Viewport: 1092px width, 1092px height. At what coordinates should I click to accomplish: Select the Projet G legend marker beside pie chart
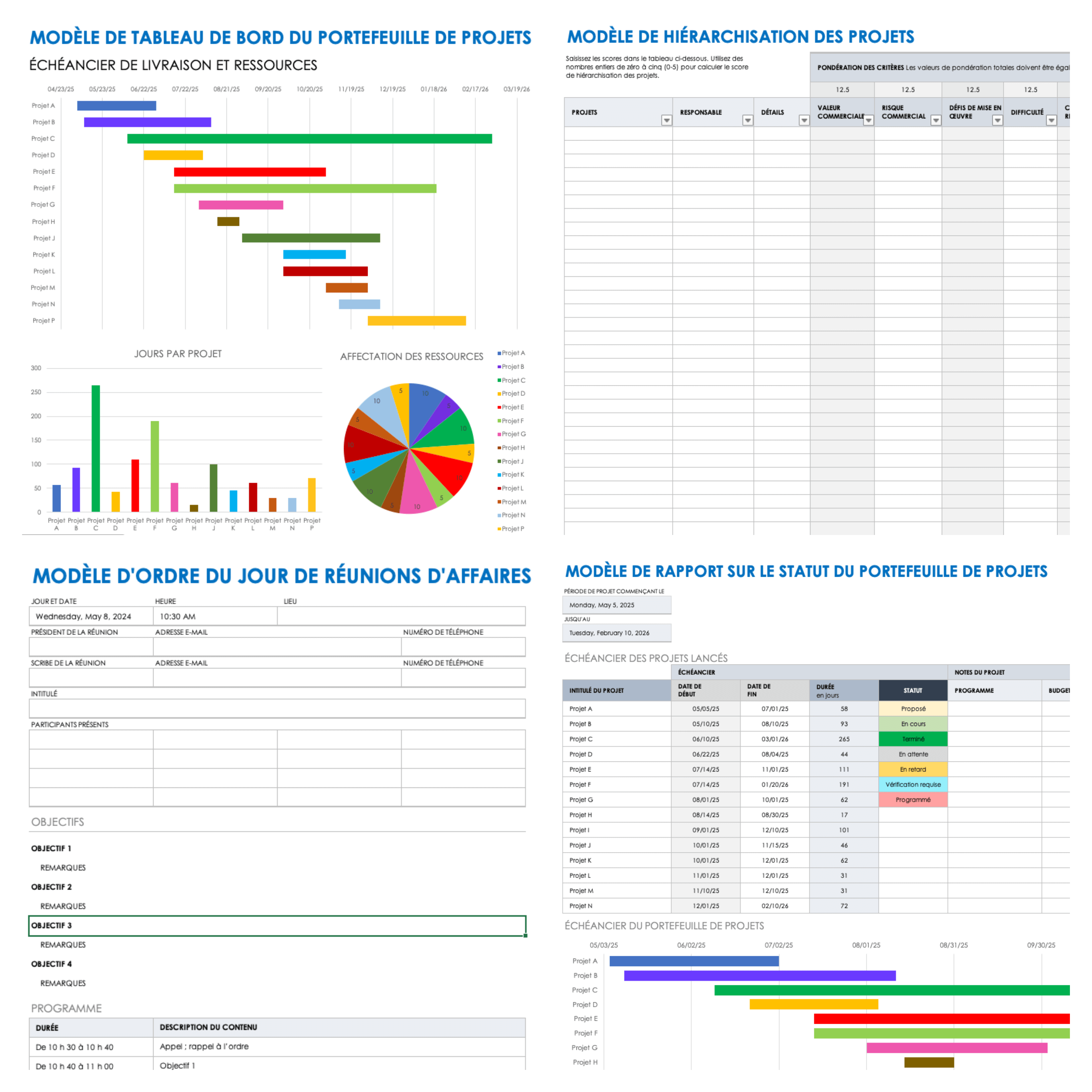(499, 434)
